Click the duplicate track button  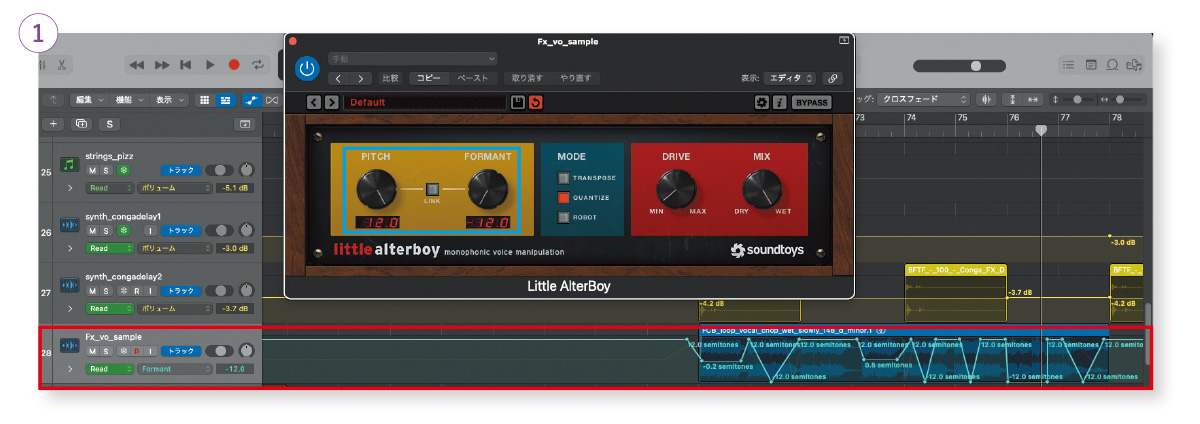80,124
